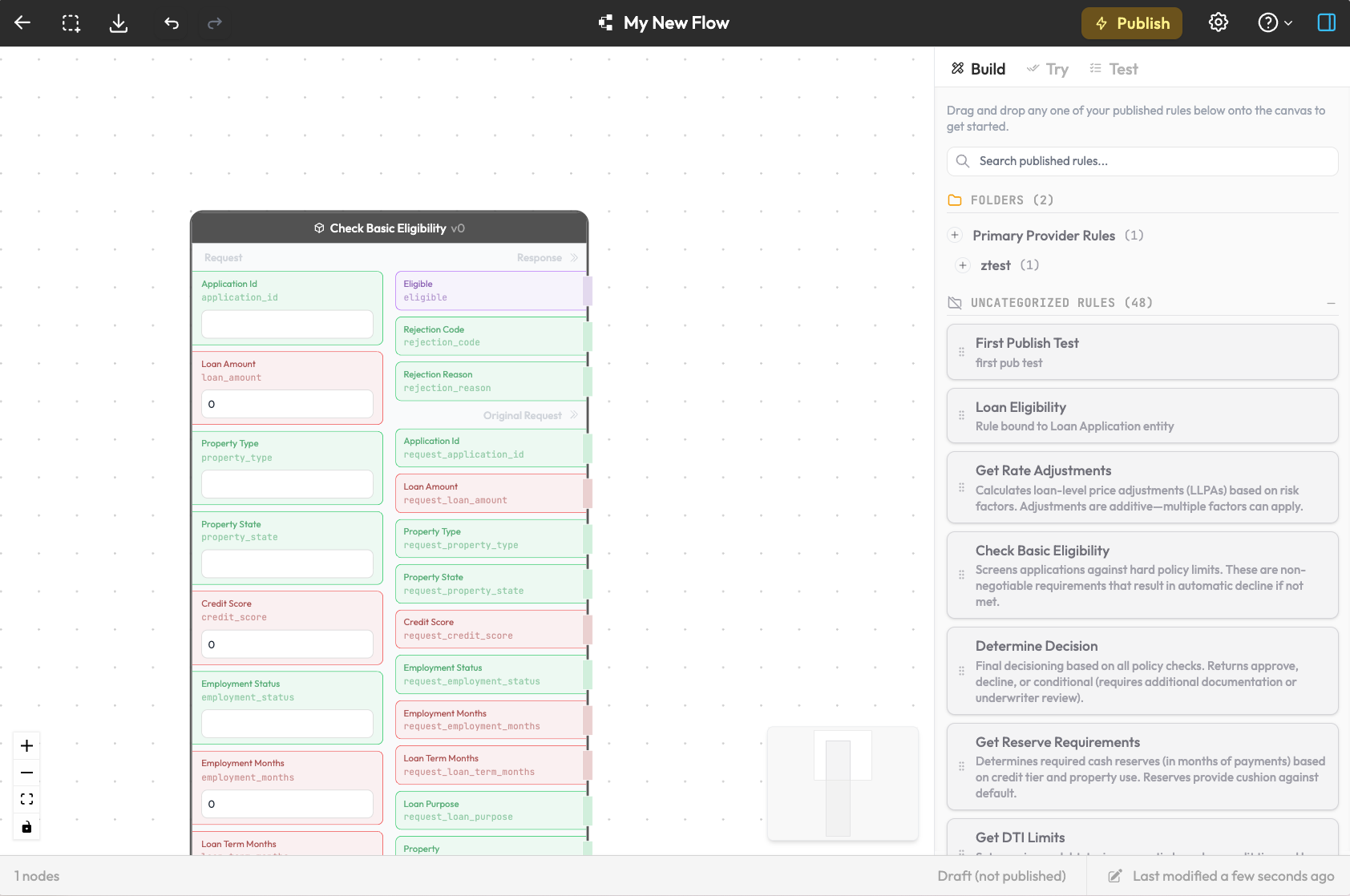Expand the Response section on the node
Image resolution: width=1350 pixels, height=896 pixels.
click(x=573, y=257)
